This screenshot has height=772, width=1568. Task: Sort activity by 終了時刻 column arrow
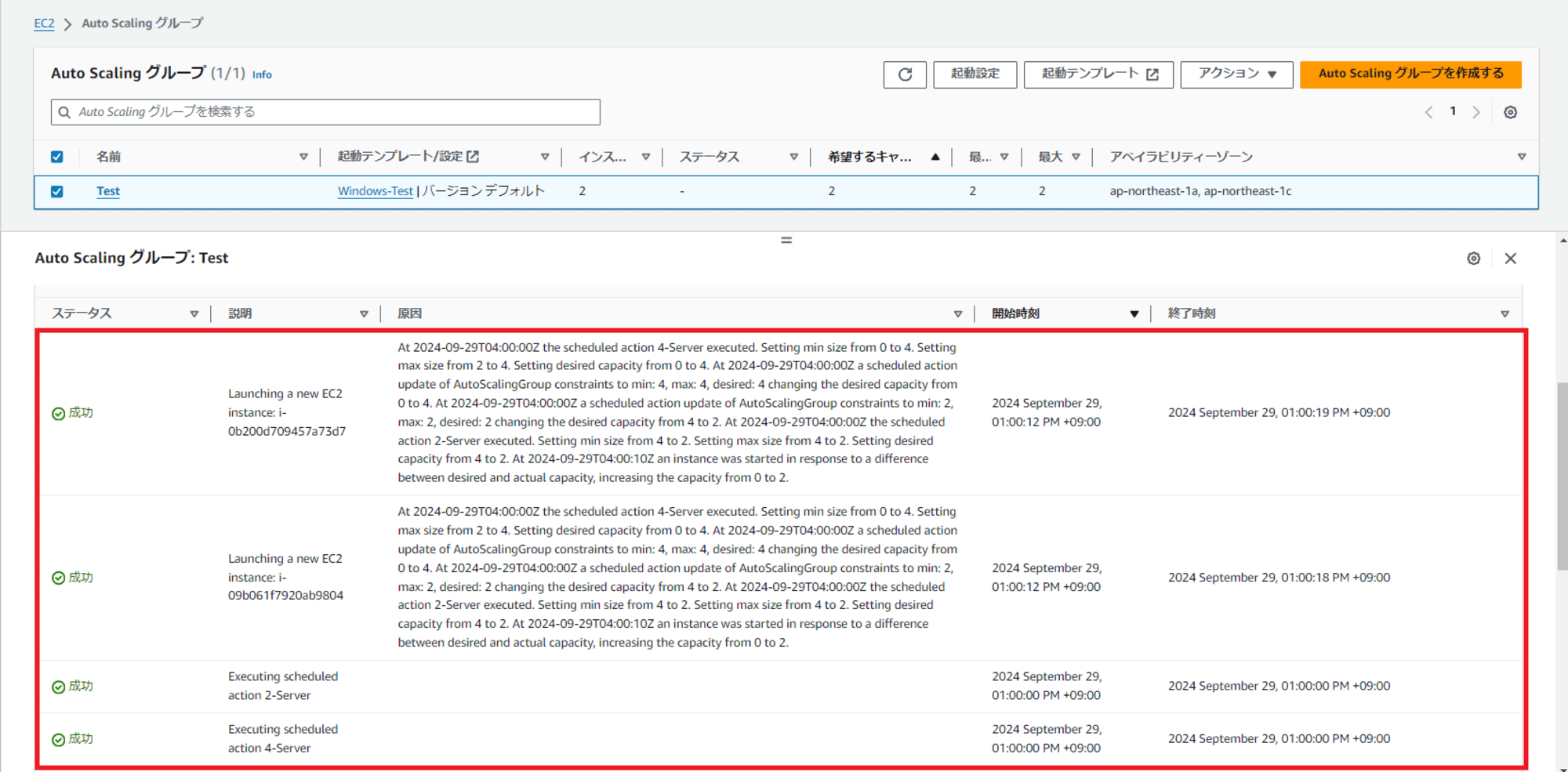coord(1504,314)
